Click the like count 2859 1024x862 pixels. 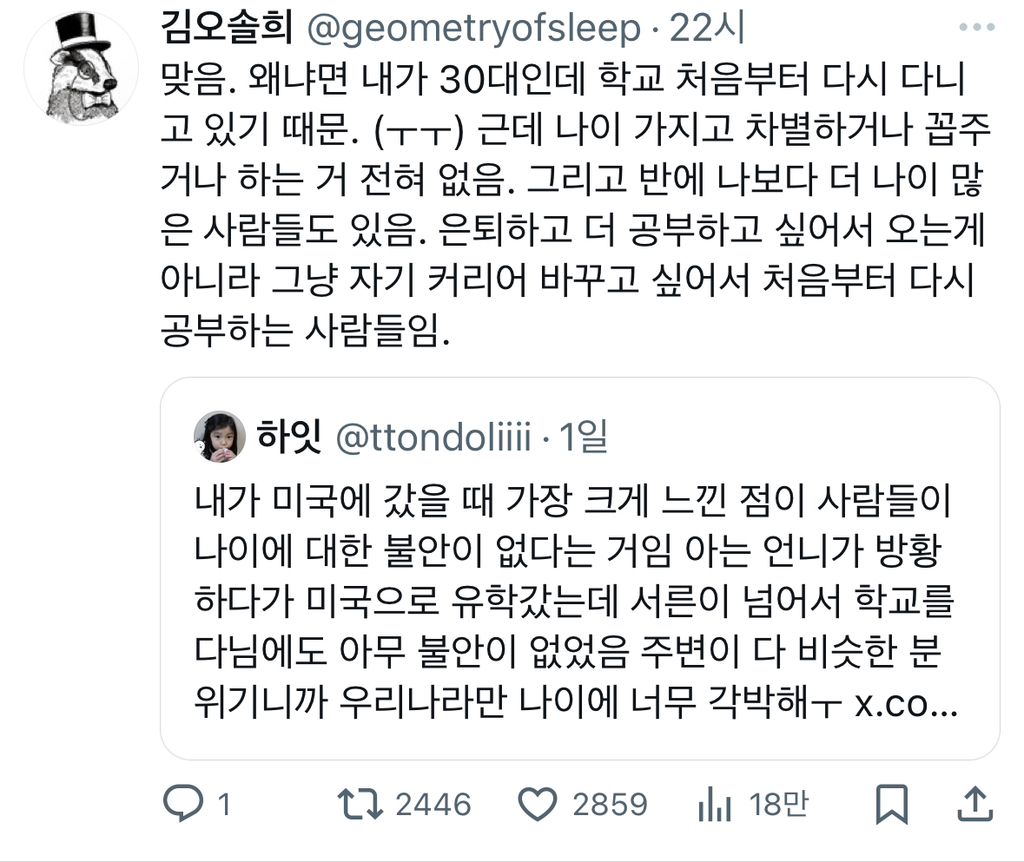[x=609, y=803]
